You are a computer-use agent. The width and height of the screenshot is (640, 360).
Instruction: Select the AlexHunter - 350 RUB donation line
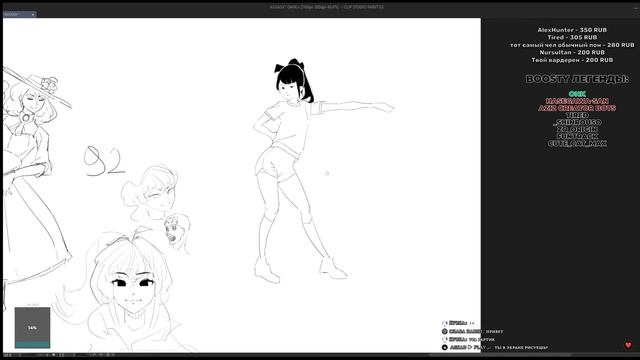tap(572, 30)
